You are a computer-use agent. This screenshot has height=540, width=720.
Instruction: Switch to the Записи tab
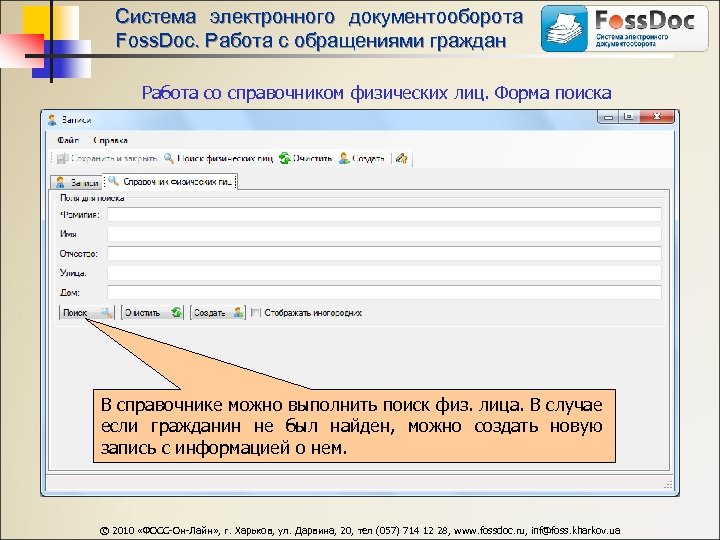click(77, 182)
